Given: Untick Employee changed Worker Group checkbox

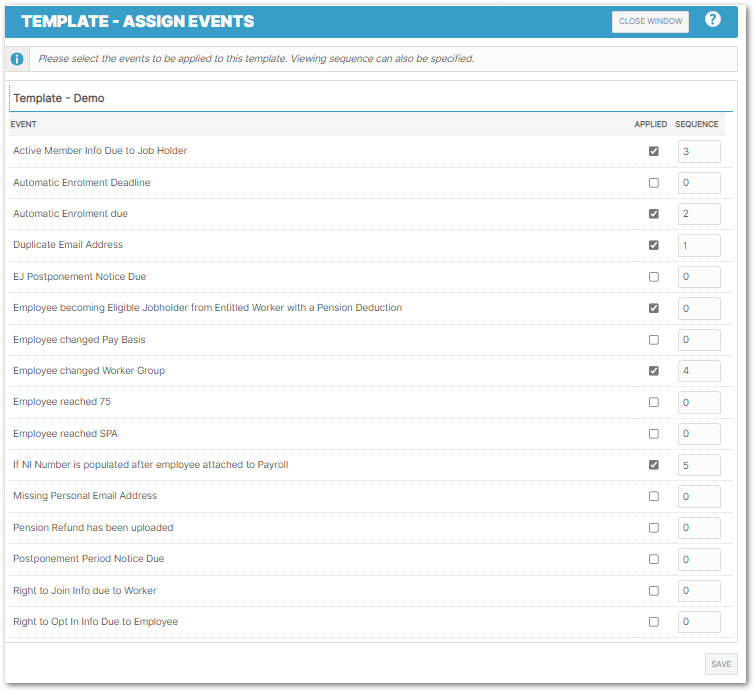Looking at the screenshot, I should coord(654,371).
